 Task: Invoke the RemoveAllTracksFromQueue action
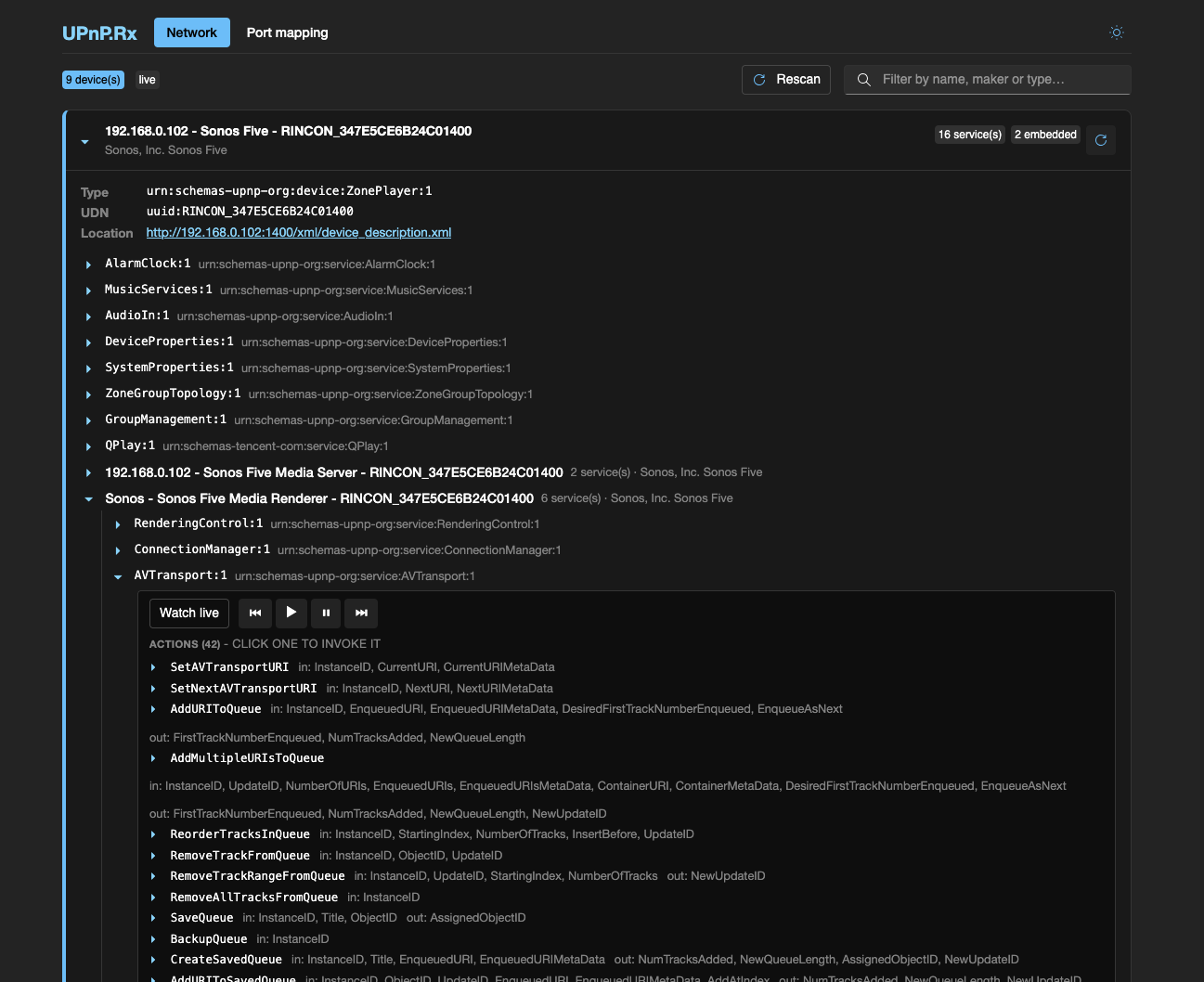point(253,897)
